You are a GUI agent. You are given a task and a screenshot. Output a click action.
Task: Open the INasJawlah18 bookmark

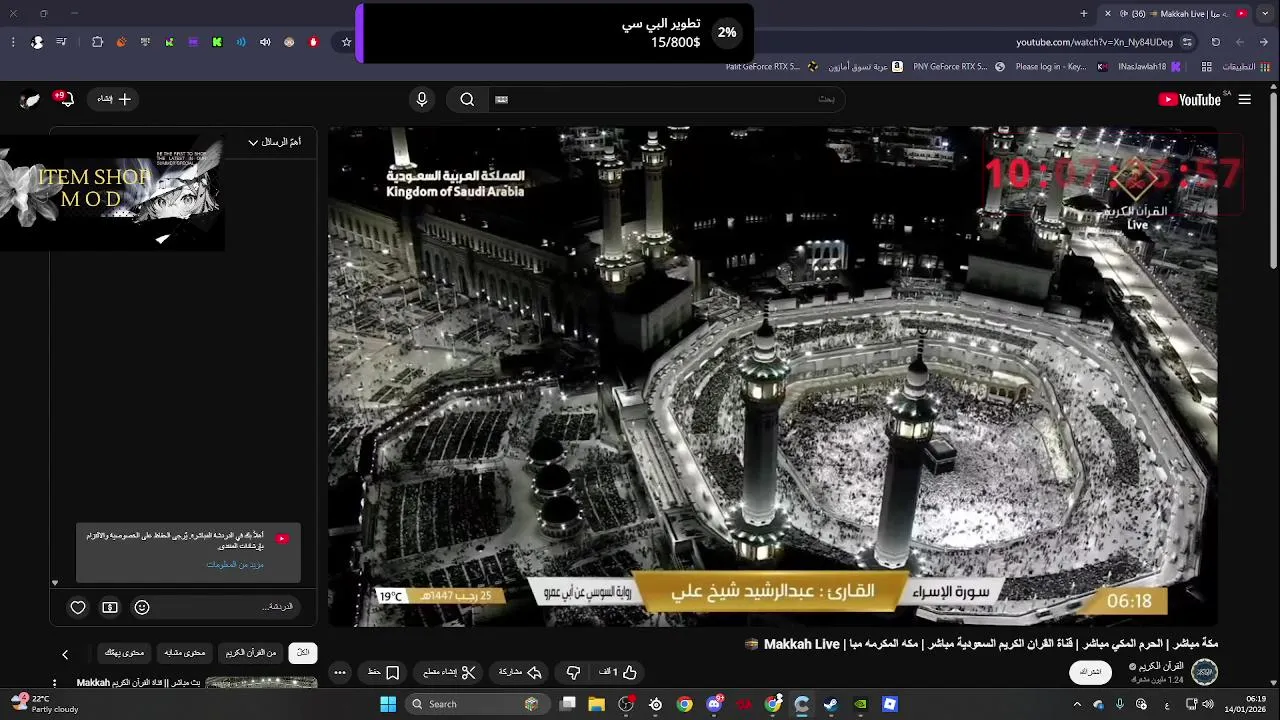1149,67
